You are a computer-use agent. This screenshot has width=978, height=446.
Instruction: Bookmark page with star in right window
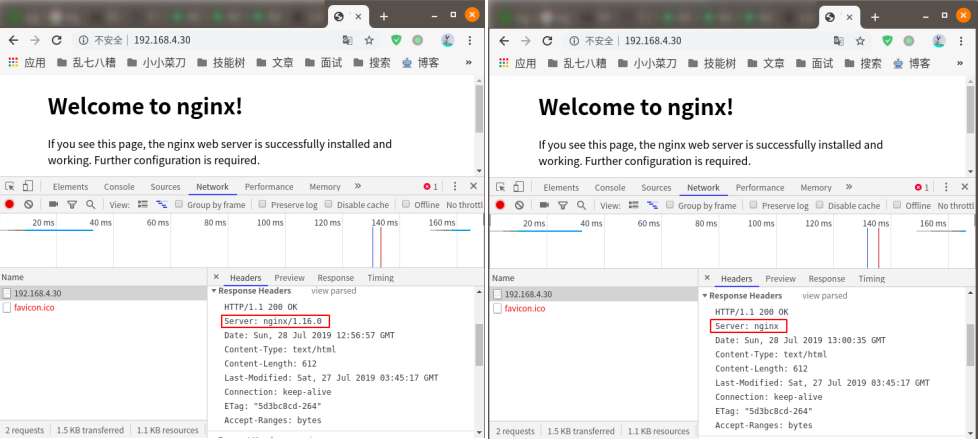[860, 41]
